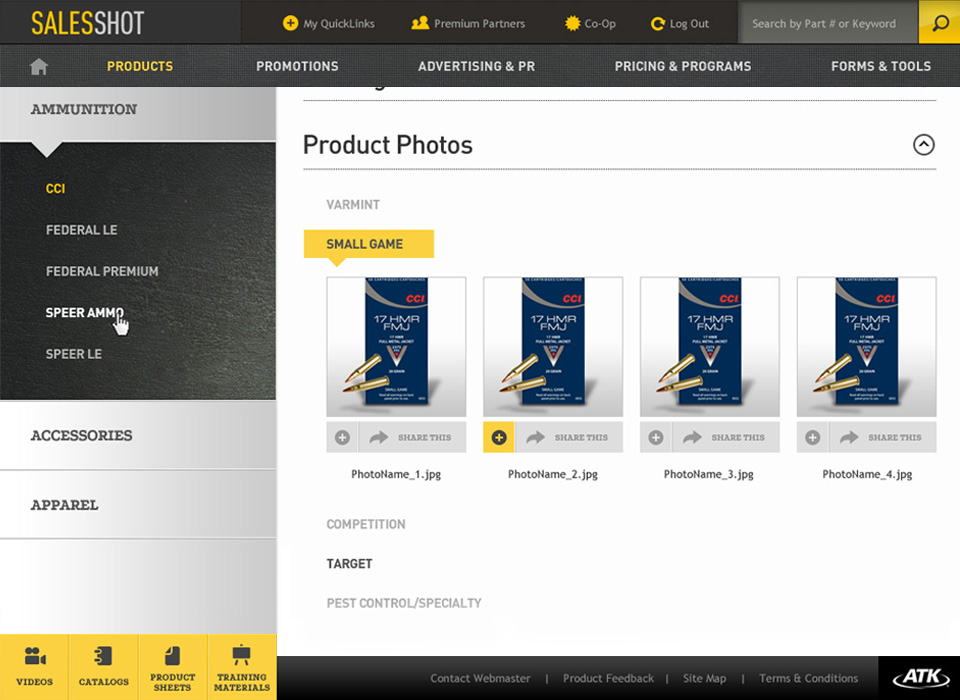Click the PhotoName_4.jpg file name
Image resolution: width=960 pixels, height=700 pixels.
point(867,474)
